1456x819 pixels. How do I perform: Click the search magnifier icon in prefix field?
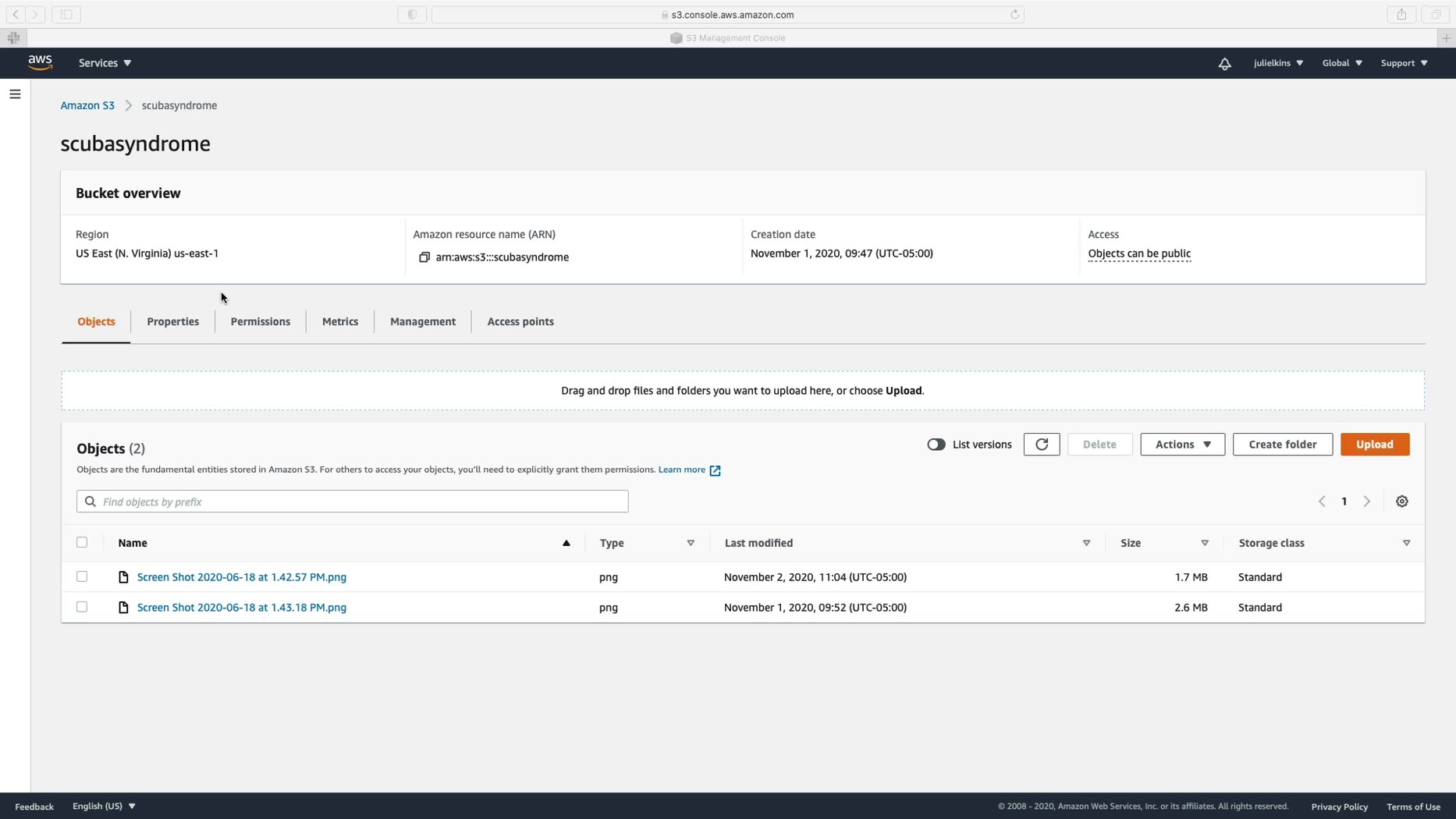91,502
